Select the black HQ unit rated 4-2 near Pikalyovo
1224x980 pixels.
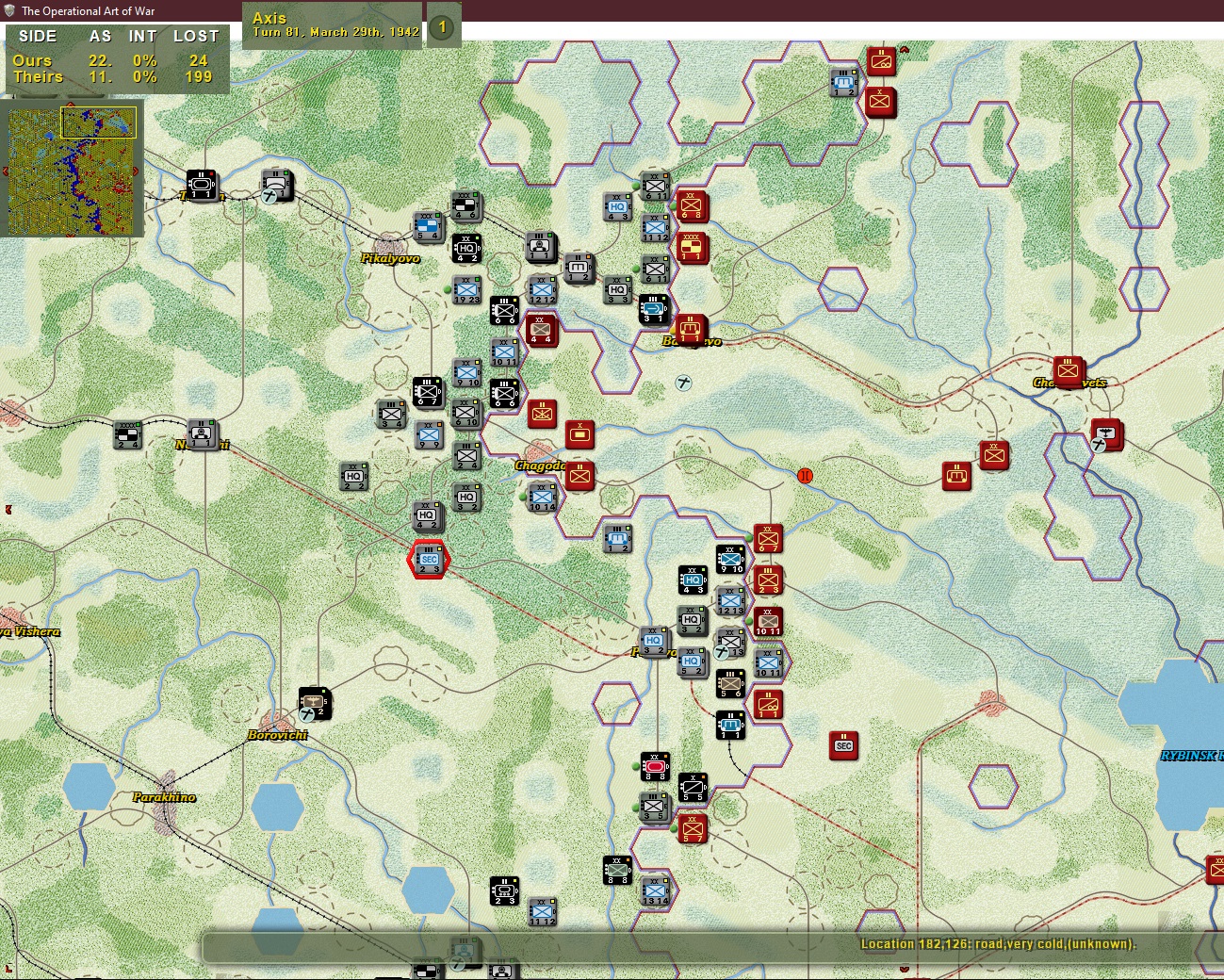tap(466, 249)
